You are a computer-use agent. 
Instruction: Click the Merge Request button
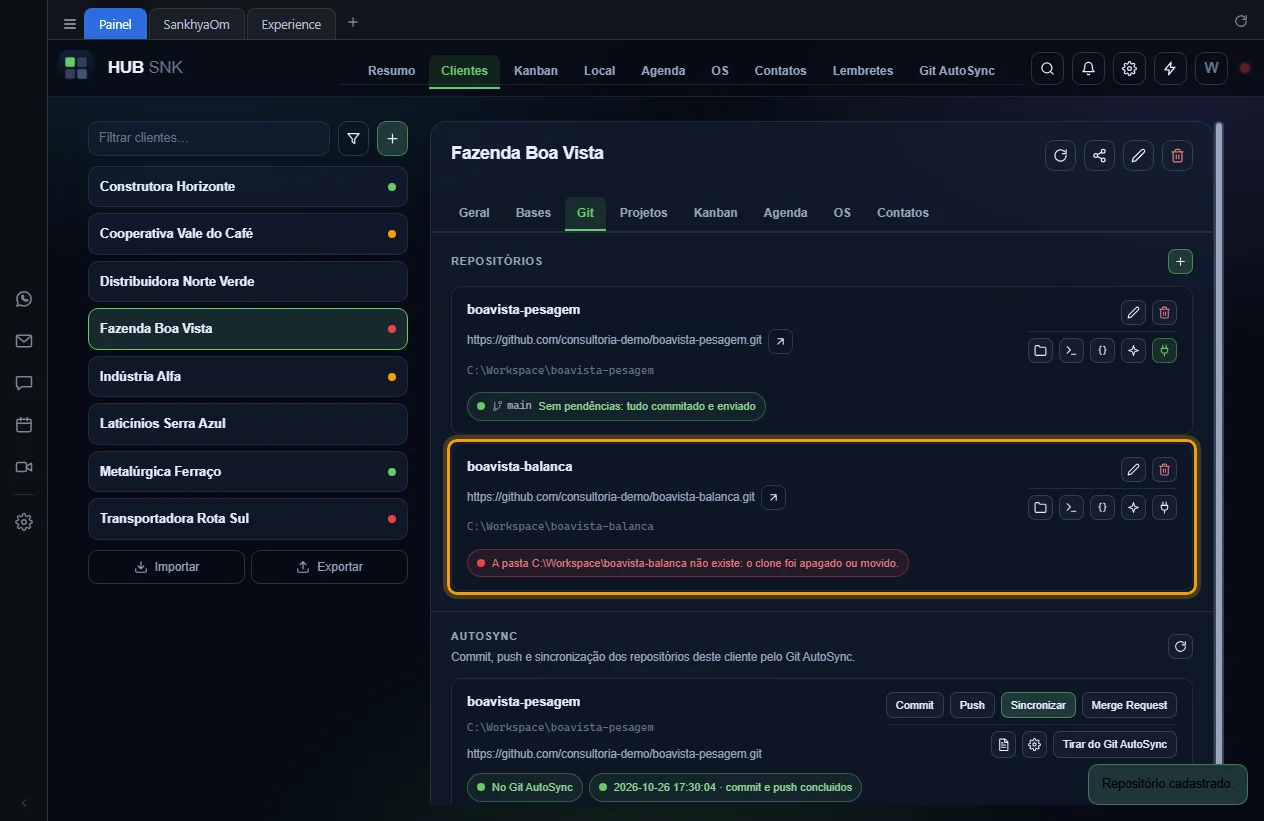coord(1129,705)
